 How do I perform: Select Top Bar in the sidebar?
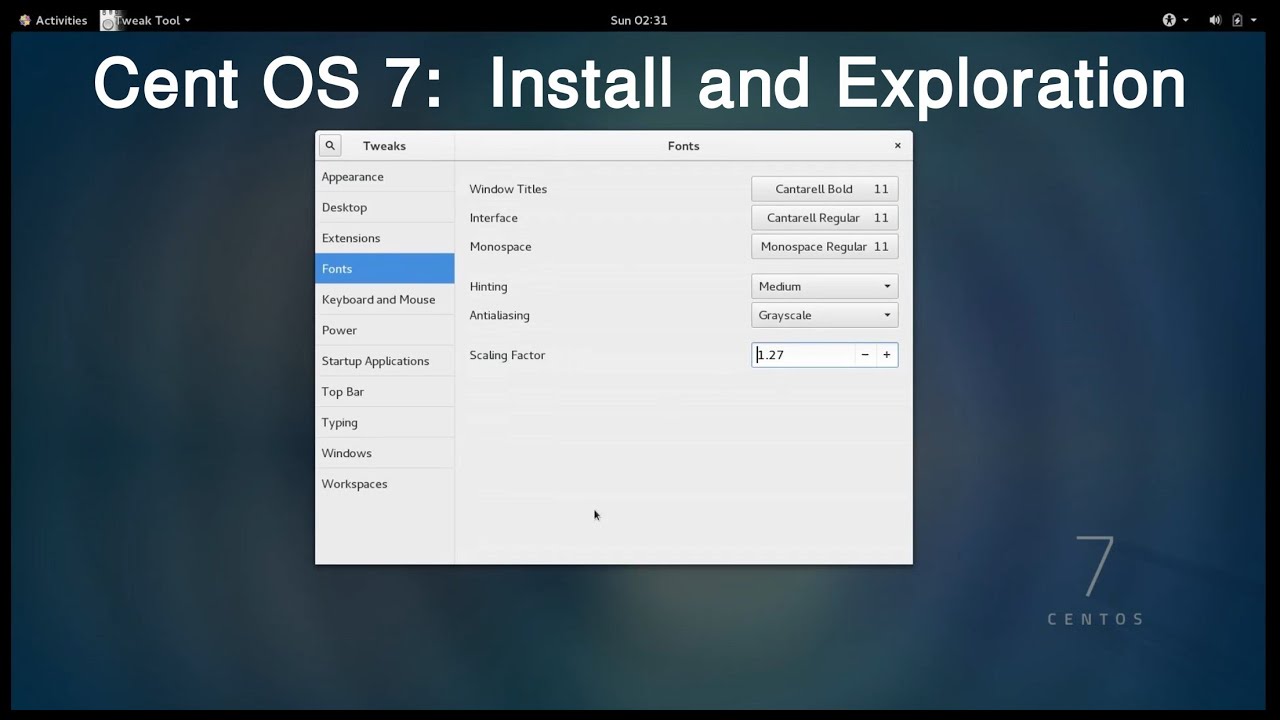[x=385, y=392]
